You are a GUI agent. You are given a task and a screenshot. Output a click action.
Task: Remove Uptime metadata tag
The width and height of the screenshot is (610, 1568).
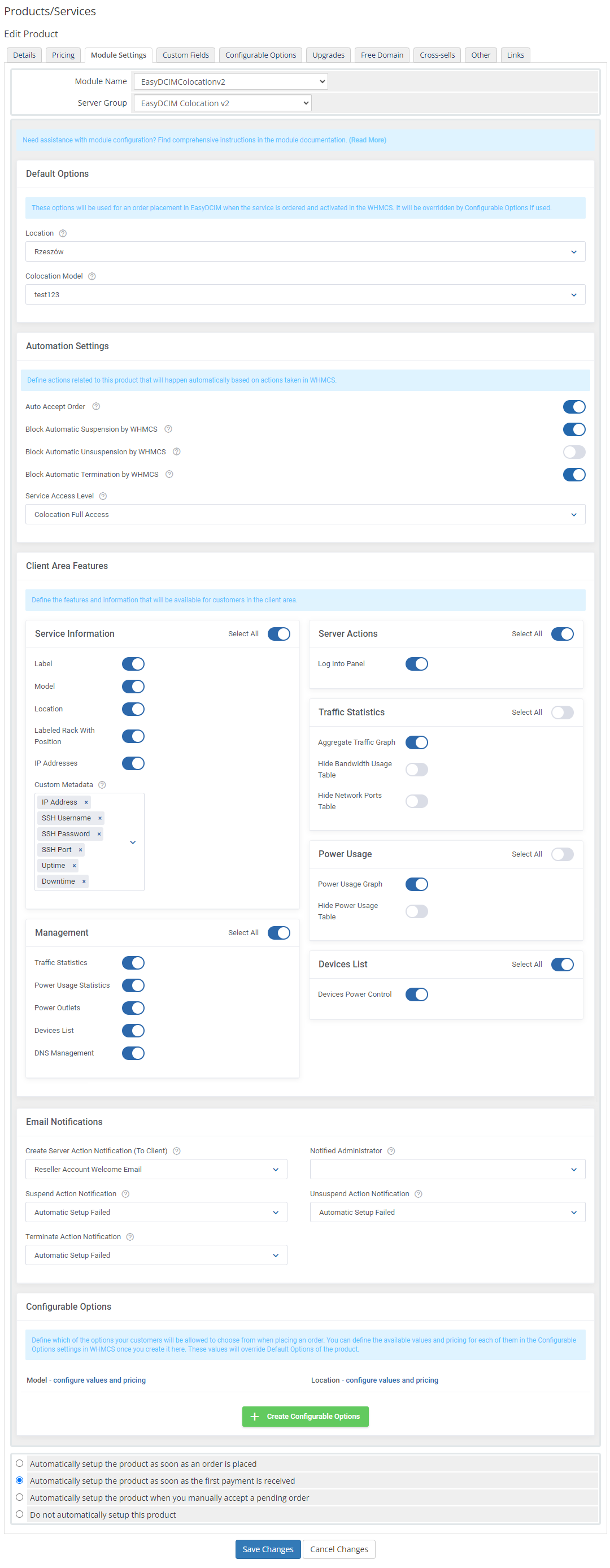pyautogui.click(x=74, y=866)
